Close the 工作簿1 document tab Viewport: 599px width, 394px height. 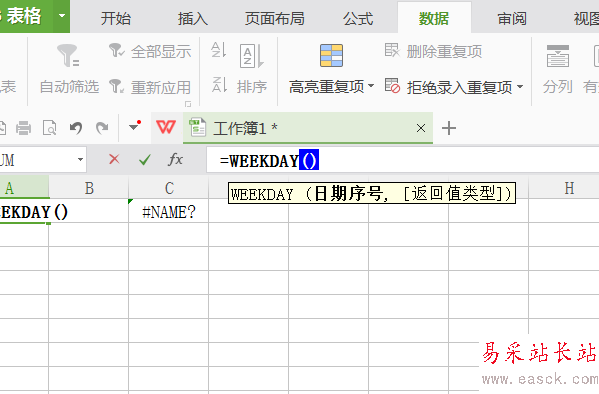pyautogui.click(x=421, y=128)
